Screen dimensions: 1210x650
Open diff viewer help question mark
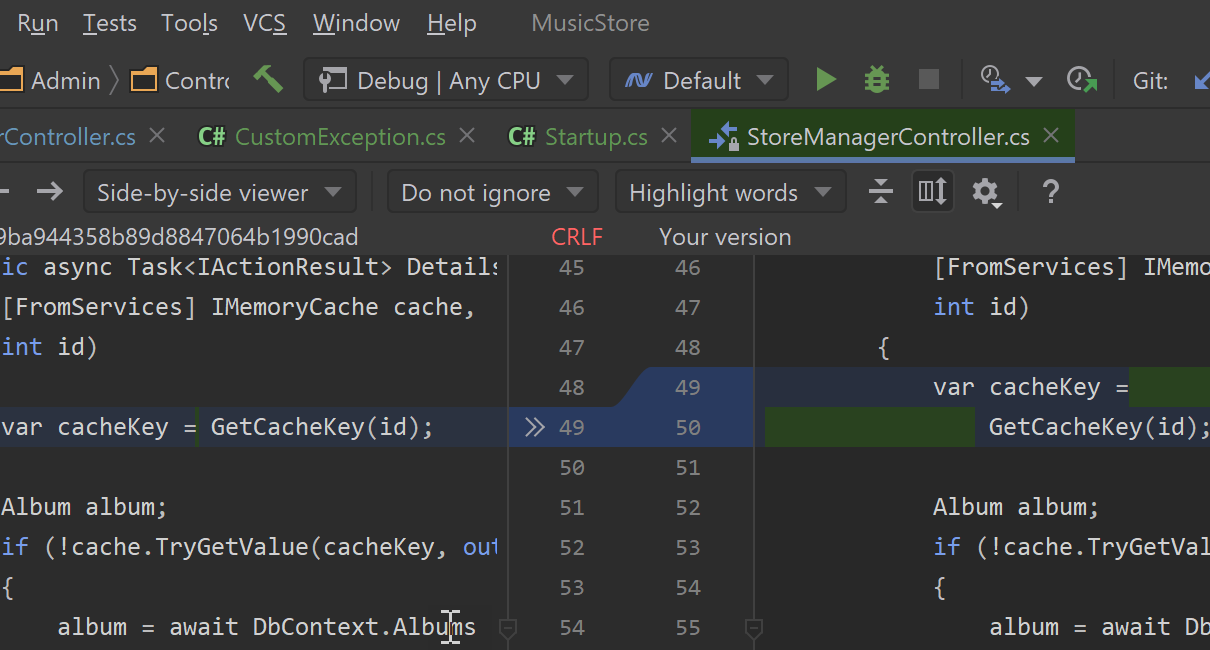(1050, 192)
